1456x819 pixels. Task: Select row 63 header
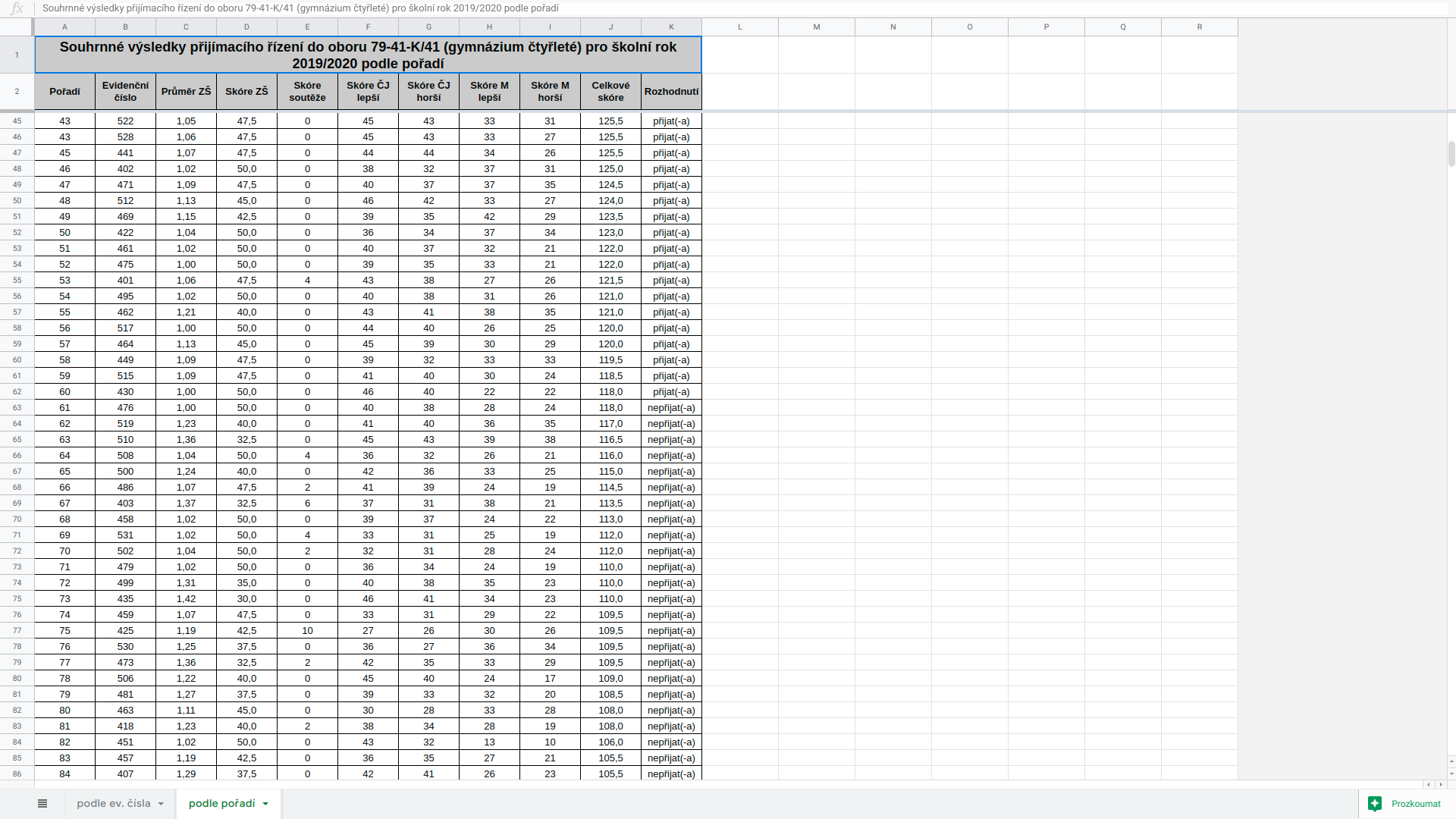coord(17,408)
